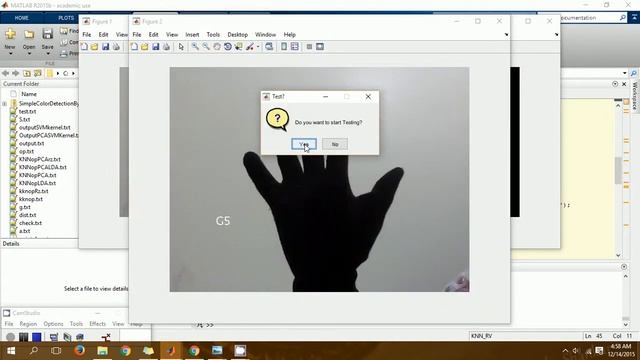Switch to the MATLAB PLOTS tab
The width and height of the screenshot is (640, 360).
tap(66, 18)
